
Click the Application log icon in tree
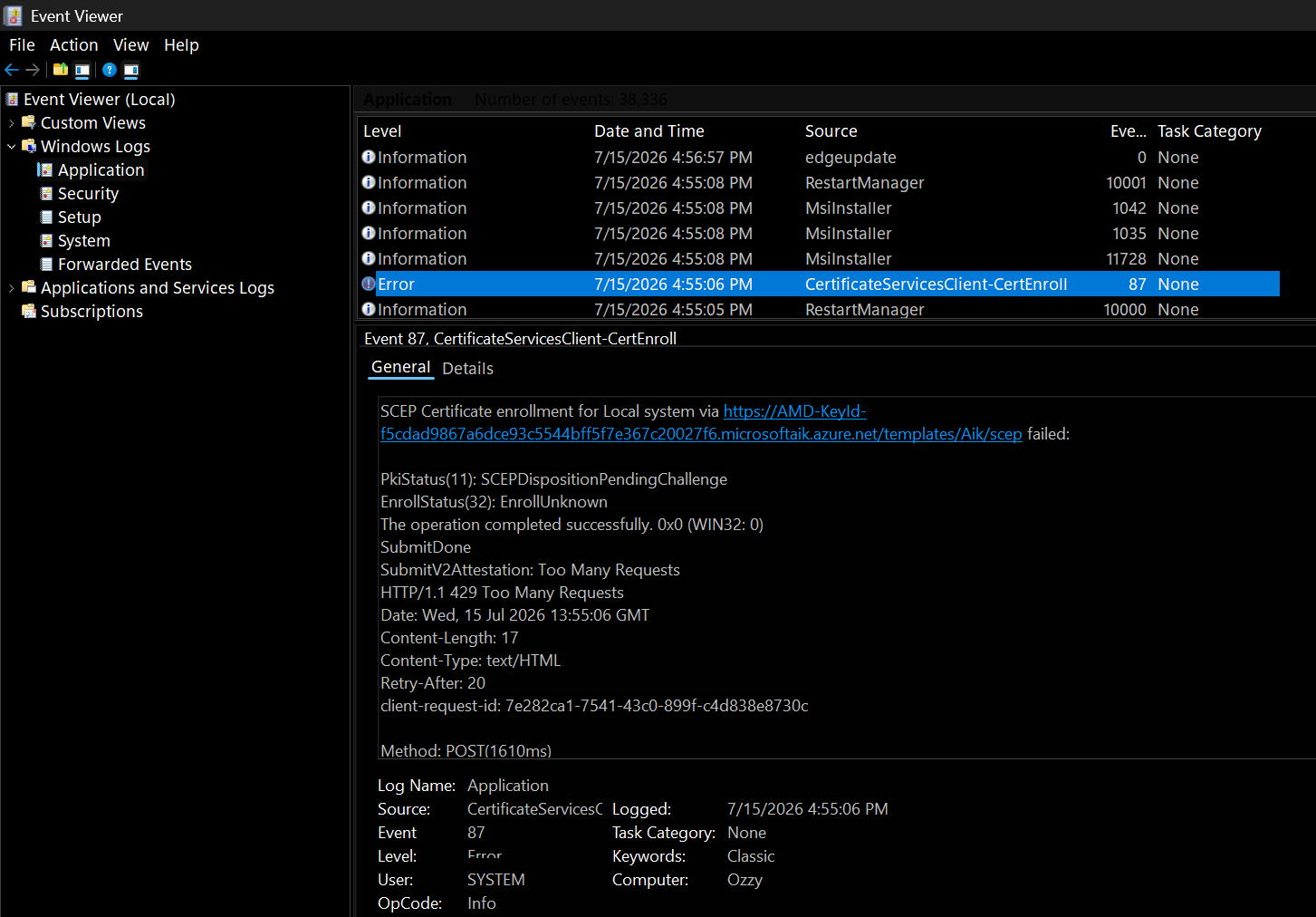(x=45, y=169)
